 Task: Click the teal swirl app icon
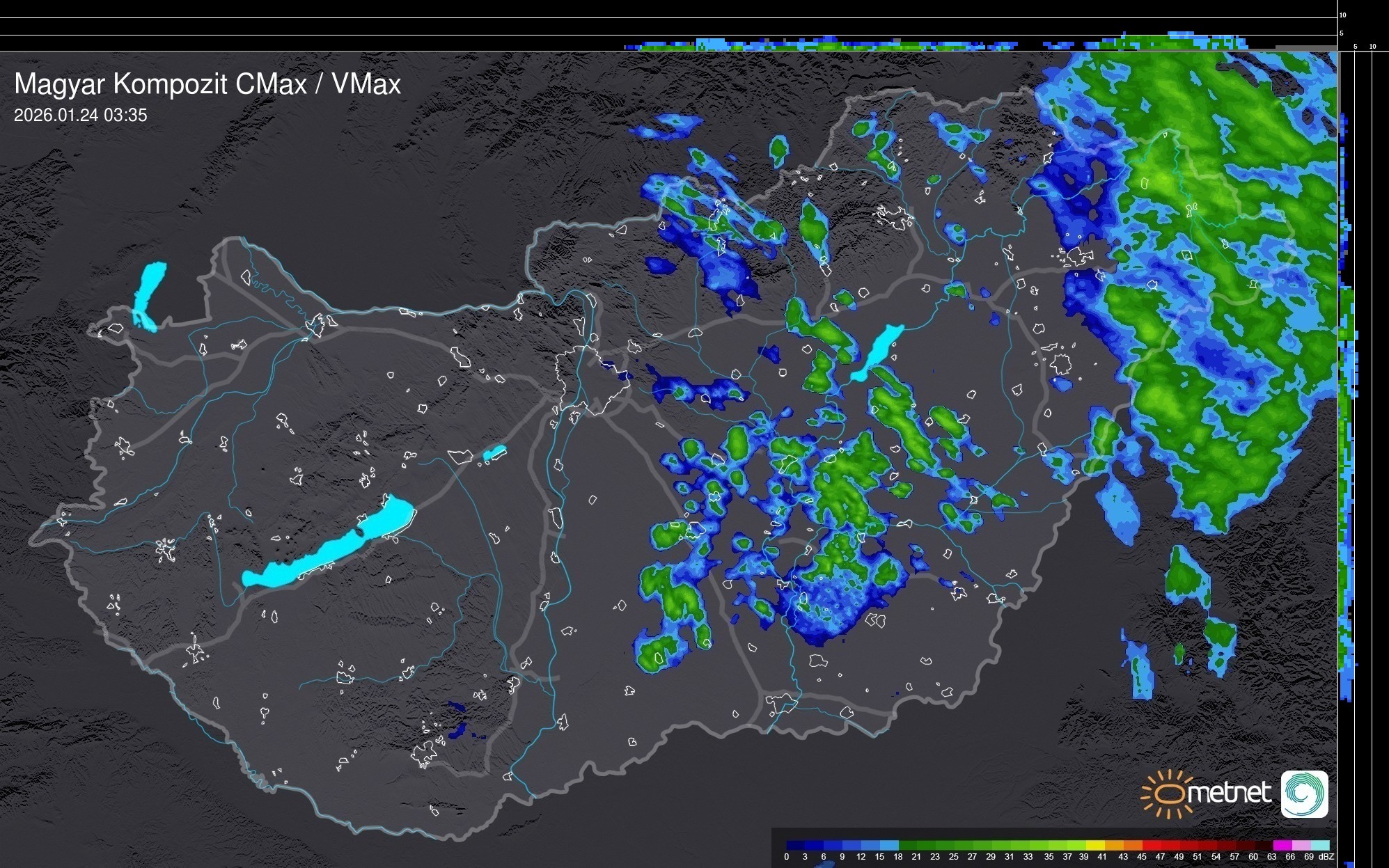[1304, 794]
